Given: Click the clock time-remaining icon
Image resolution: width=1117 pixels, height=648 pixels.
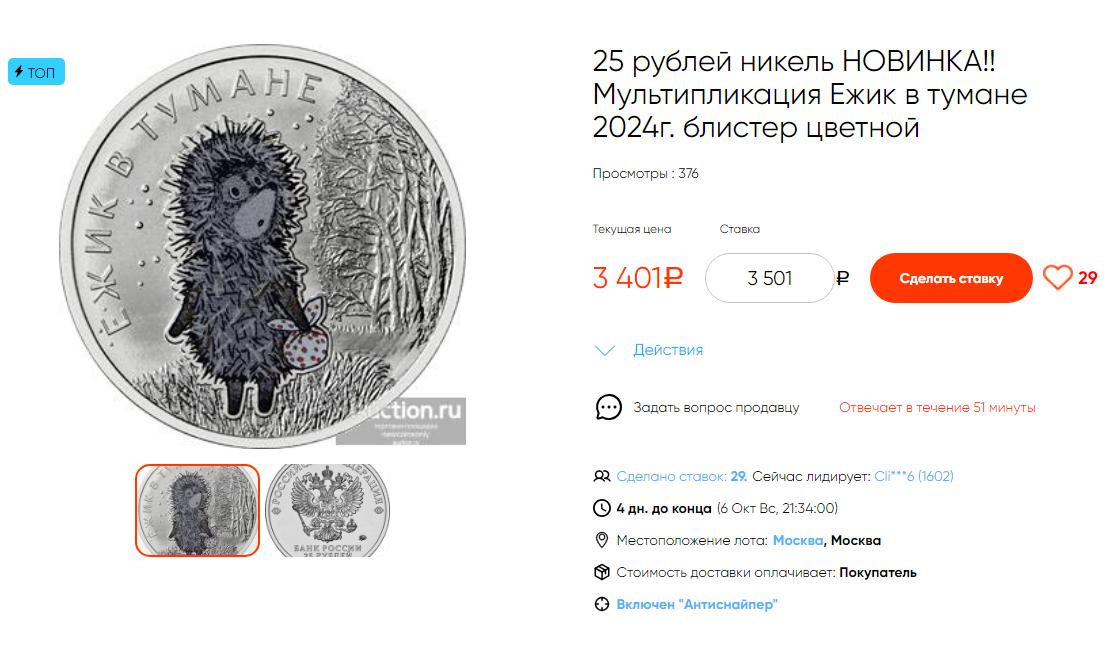Looking at the screenshot, I should coord(602,508).
